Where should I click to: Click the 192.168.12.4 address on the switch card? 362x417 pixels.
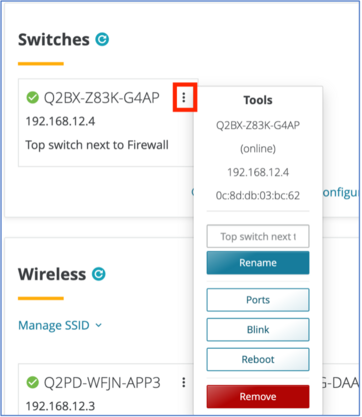(60, 121)
